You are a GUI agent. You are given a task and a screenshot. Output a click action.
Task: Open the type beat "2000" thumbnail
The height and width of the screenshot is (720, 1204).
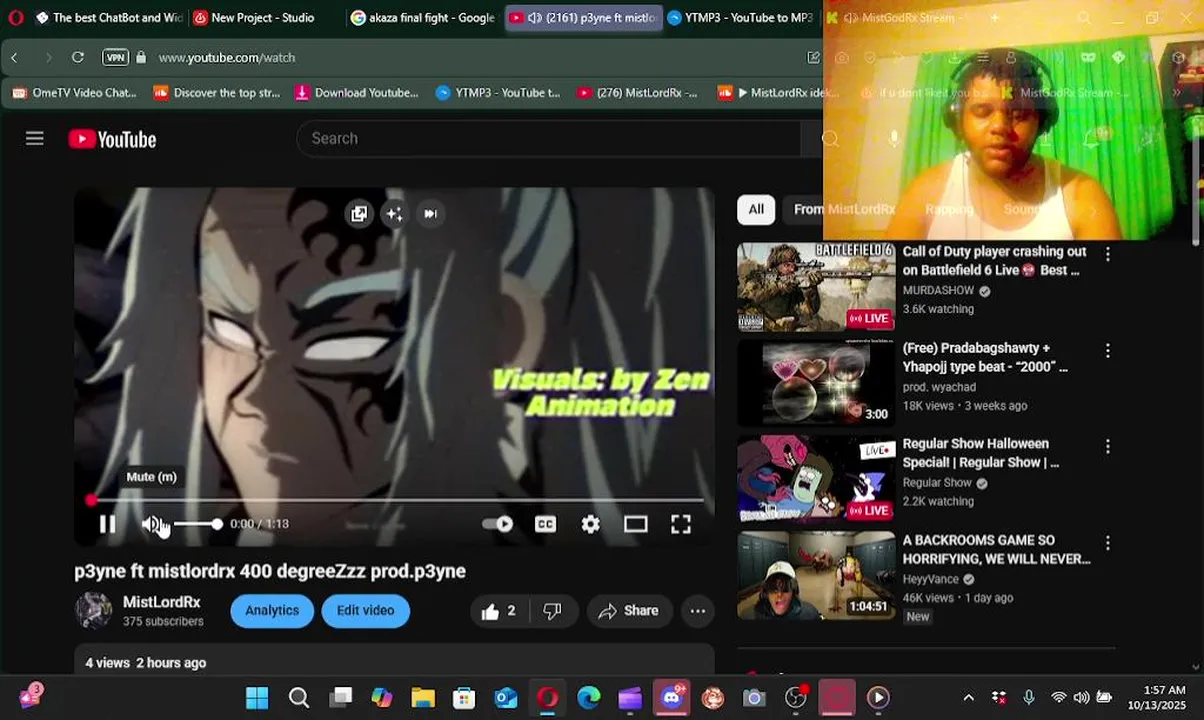coord(816,383)
